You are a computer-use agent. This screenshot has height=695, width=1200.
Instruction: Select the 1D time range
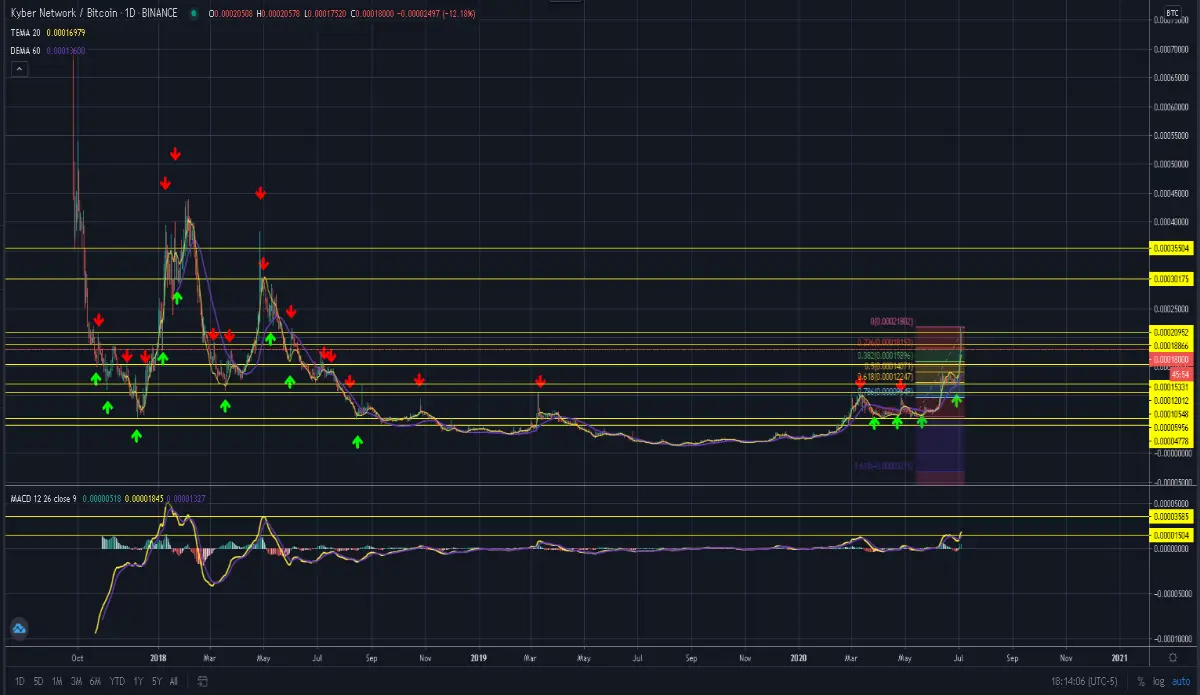pyautogui.click(x=20, y=682)
